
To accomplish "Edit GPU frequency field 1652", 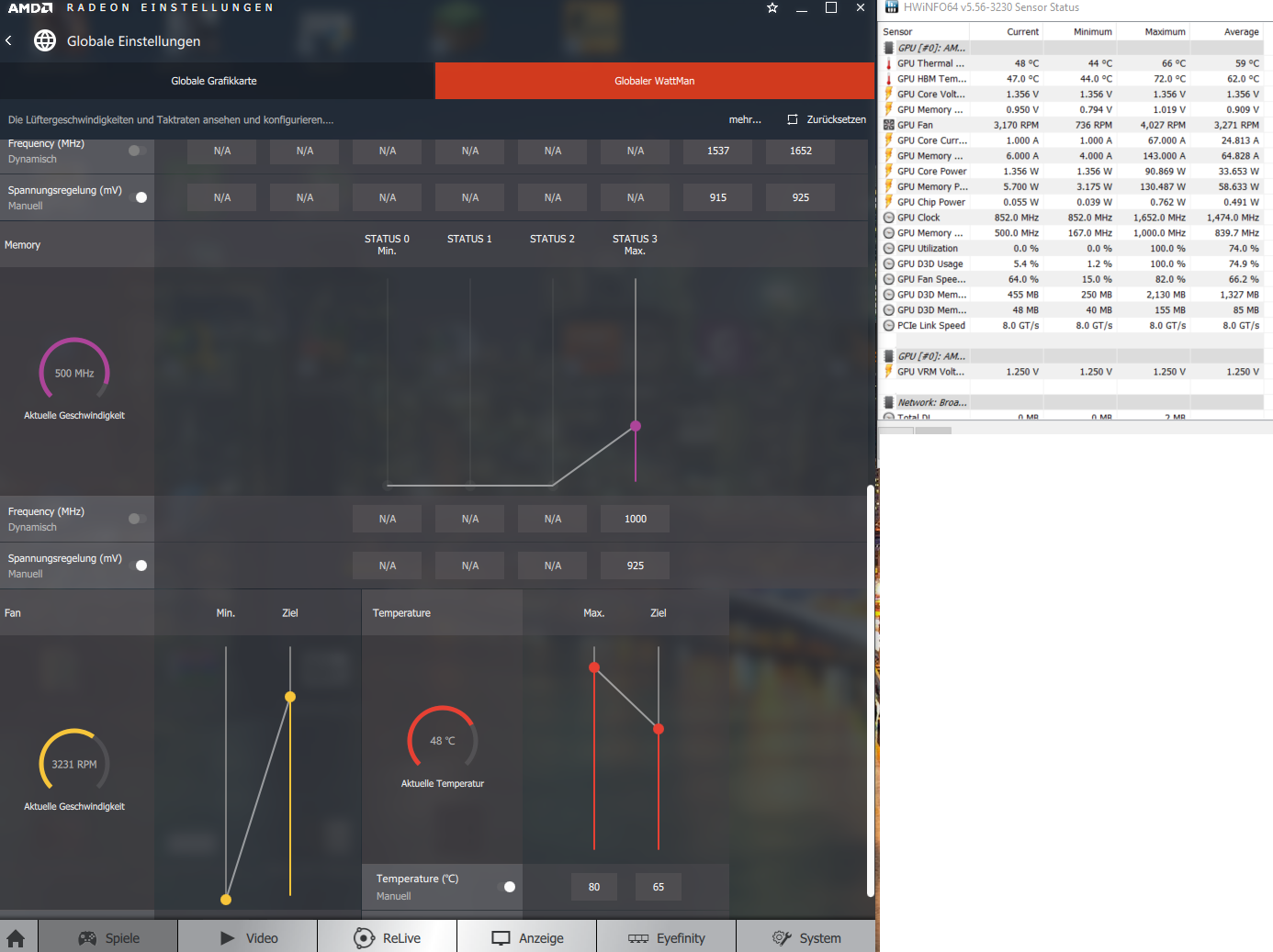I will tap(801, 151).
